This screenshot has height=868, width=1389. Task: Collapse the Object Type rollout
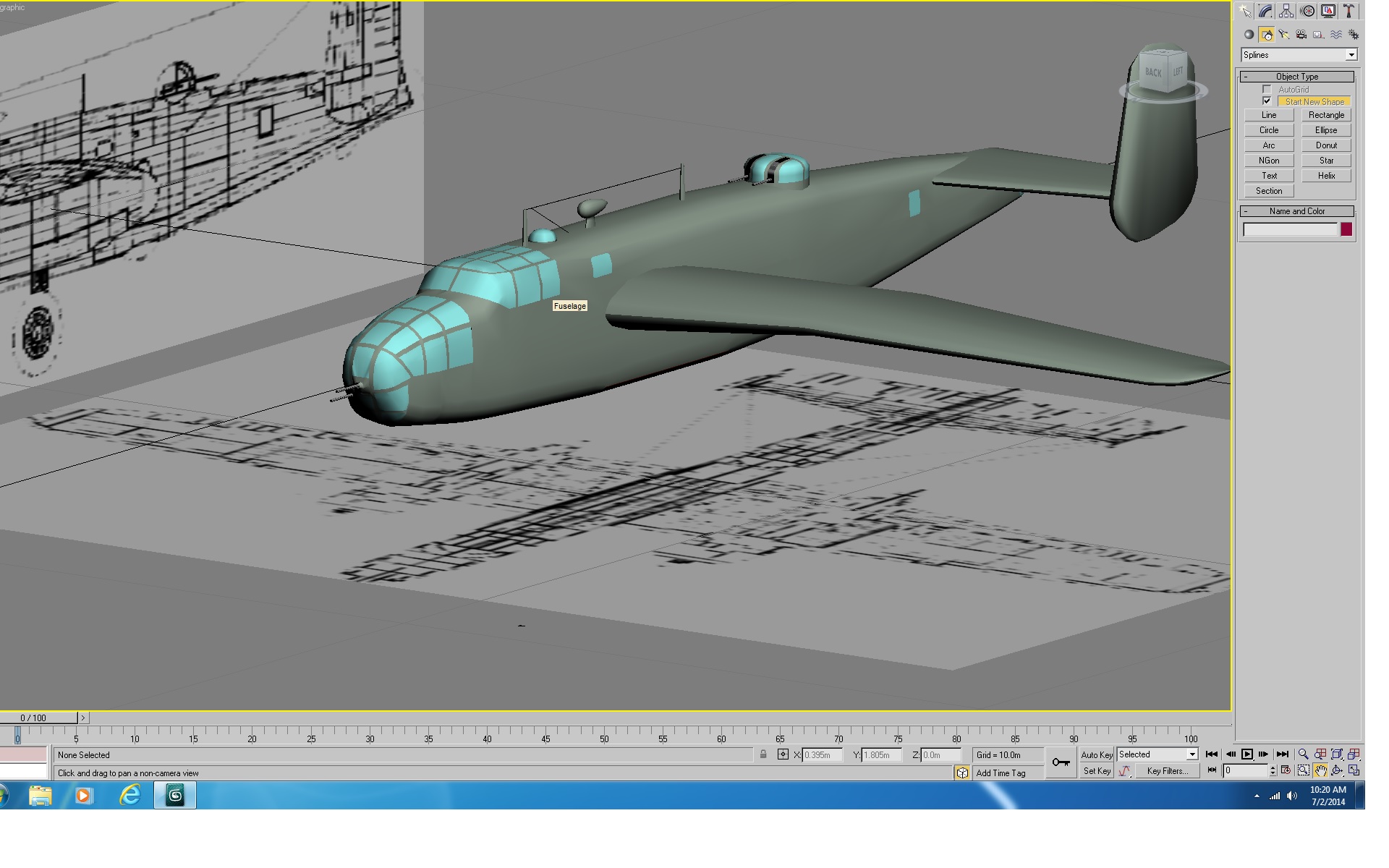pos(1297,77)
